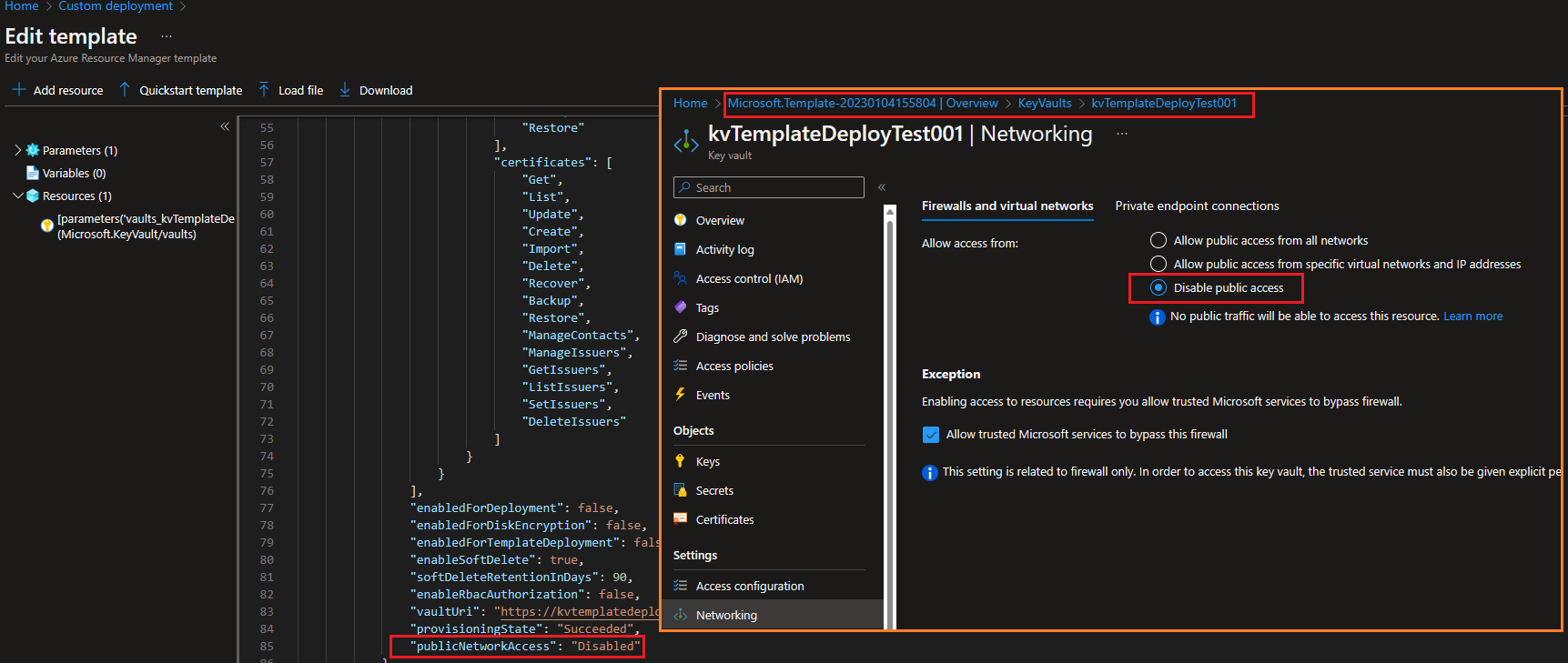Click the info icon beside No public traffic

point(1158,316)
